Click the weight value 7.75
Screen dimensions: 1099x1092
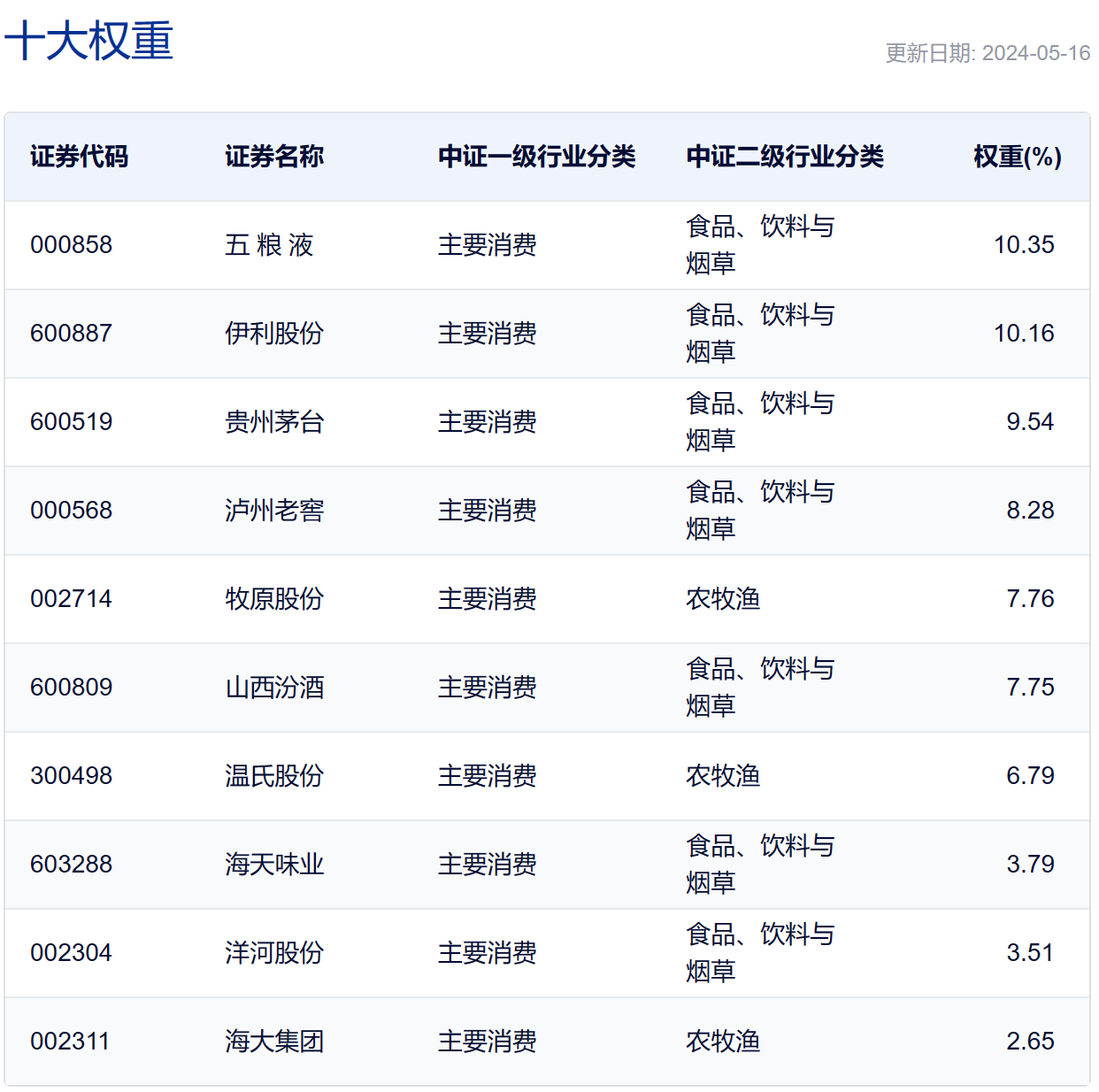click(1030, 688)
